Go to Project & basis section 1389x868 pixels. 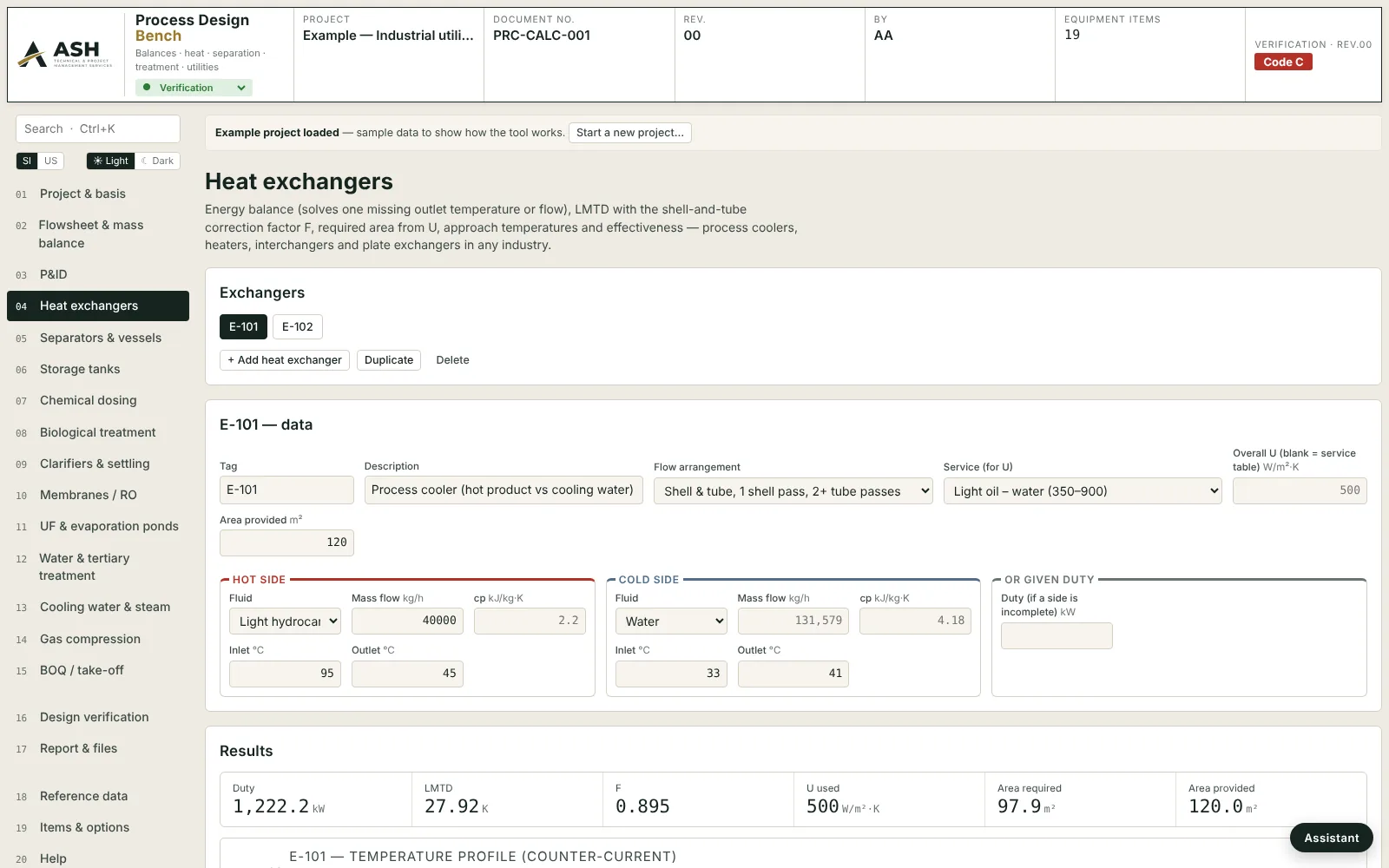pos(98,194)
